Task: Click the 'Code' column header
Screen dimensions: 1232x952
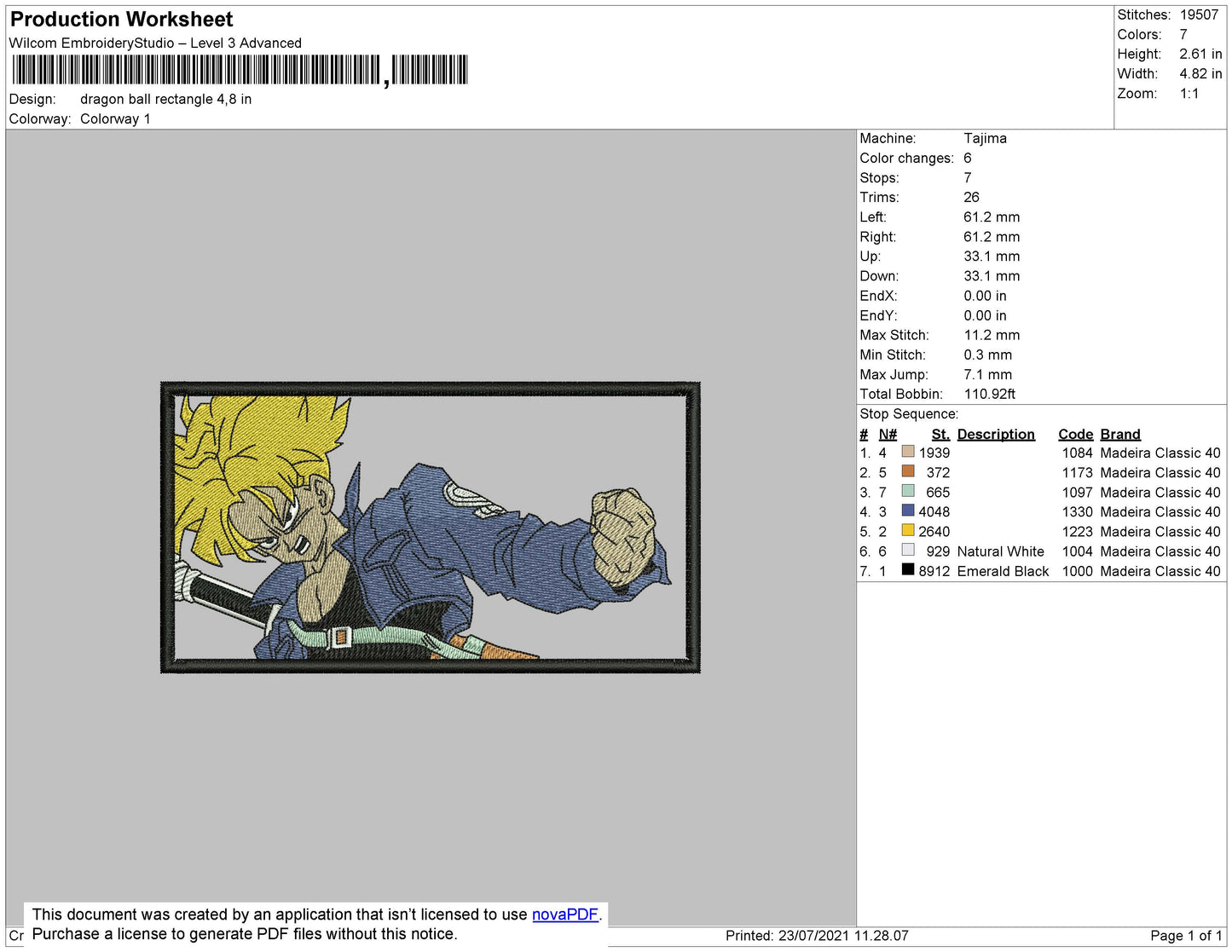Action: [x=1075, y=435]
